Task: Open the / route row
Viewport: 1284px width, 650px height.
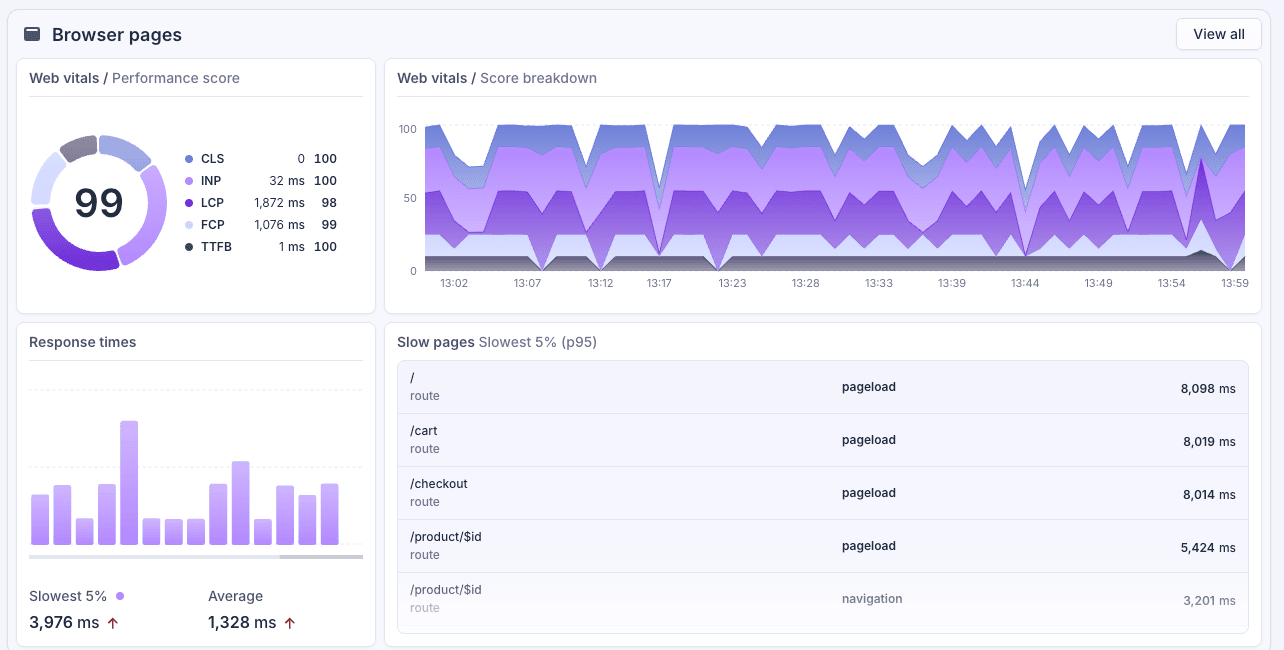Action: [823, 387]
